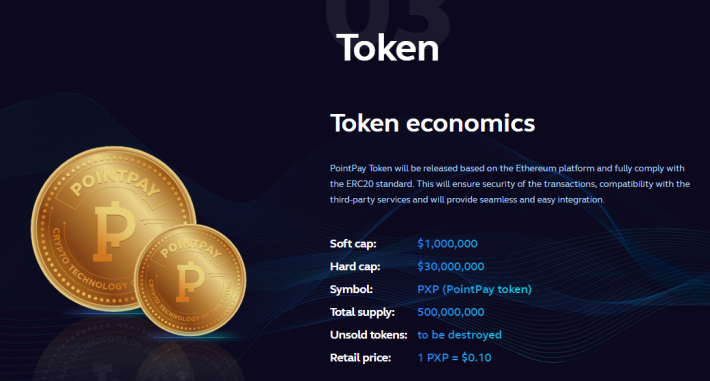Image resolution: width=710 pixels, height=381 pixels.
Task: Select the $1,000,000 soft cap value
Action: pyautogui.click(x=447, y=244)
